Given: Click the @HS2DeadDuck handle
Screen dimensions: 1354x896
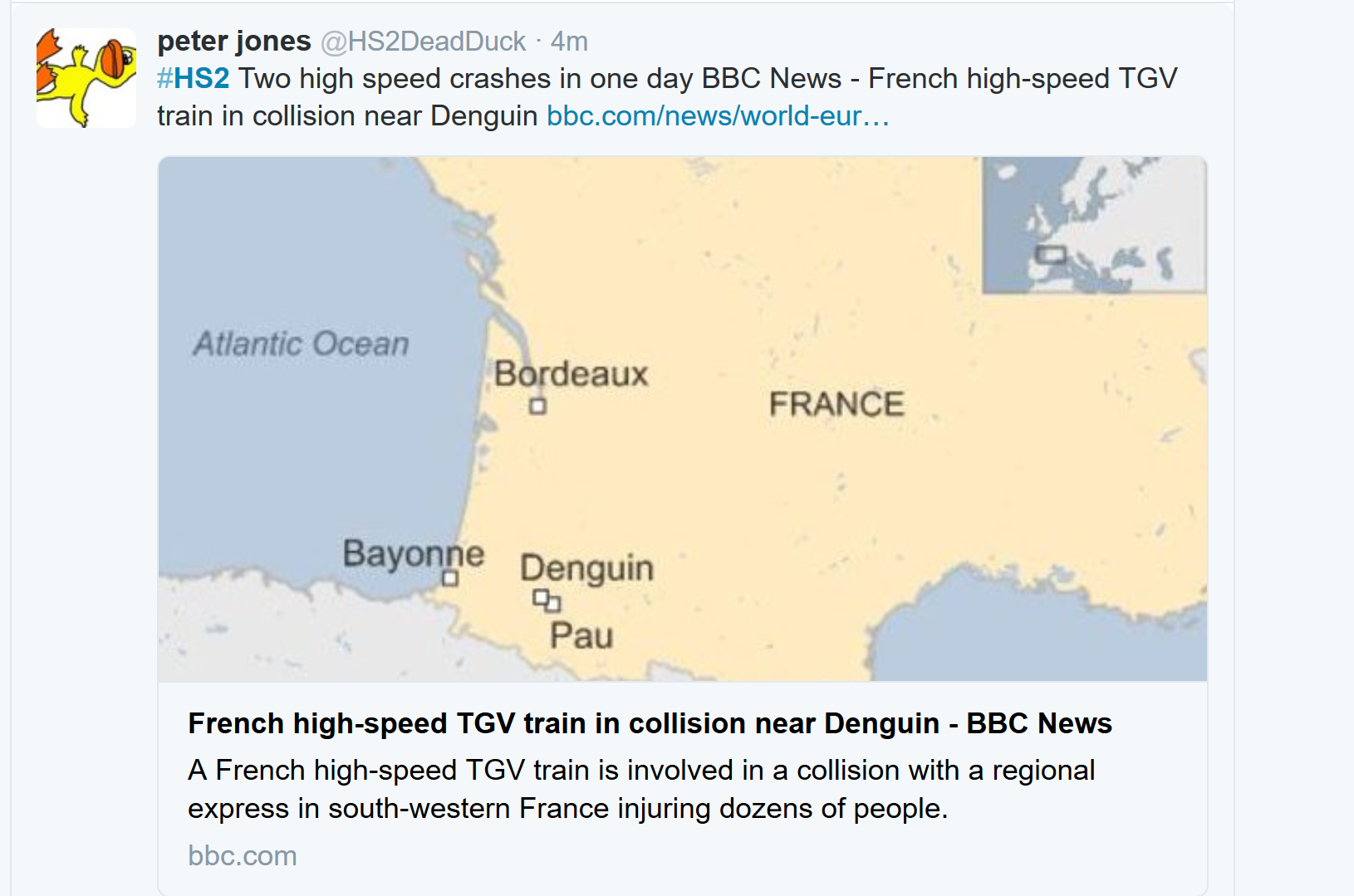Looking at the screenshot, I should pyautogui.click(x=423, y=41).
